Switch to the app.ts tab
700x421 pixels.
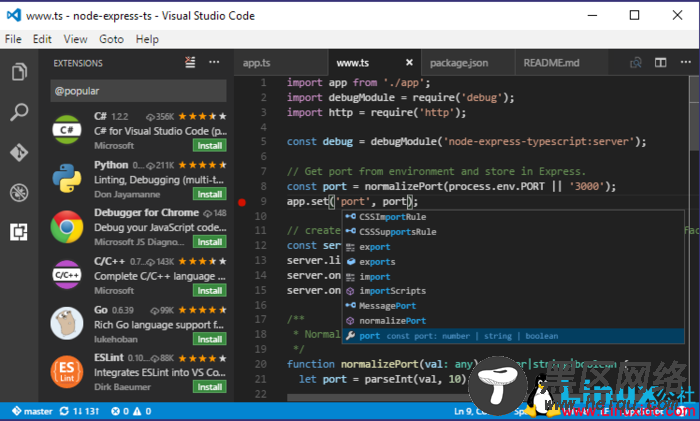click(x=281, y=63)
